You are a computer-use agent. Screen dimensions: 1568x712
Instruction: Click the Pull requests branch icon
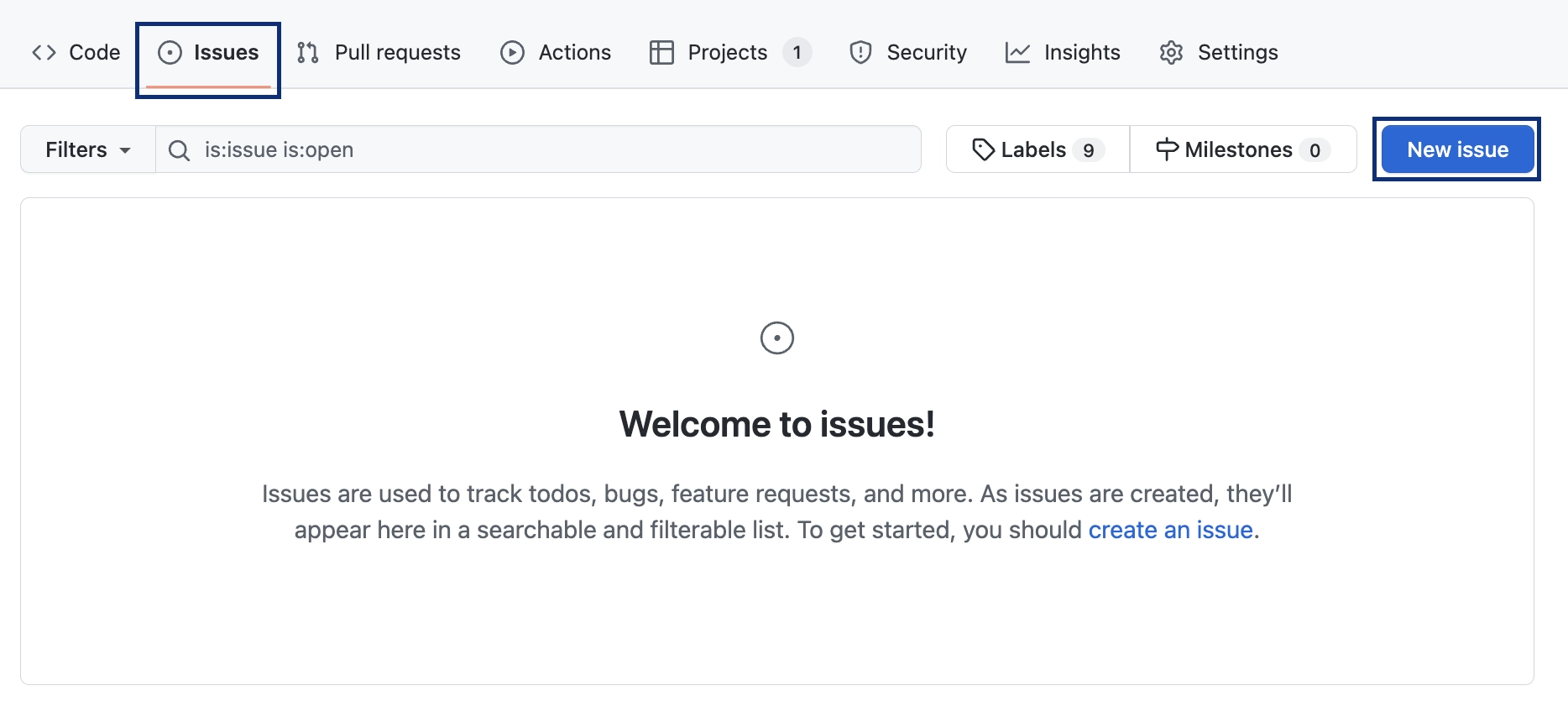pos(308,53)
